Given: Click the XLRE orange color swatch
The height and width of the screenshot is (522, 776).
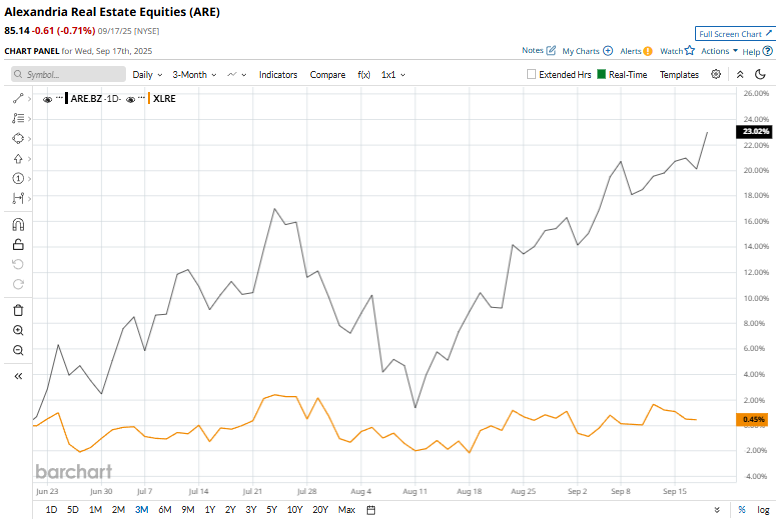Looking at the screenshot, I should (x=149, y=98).
